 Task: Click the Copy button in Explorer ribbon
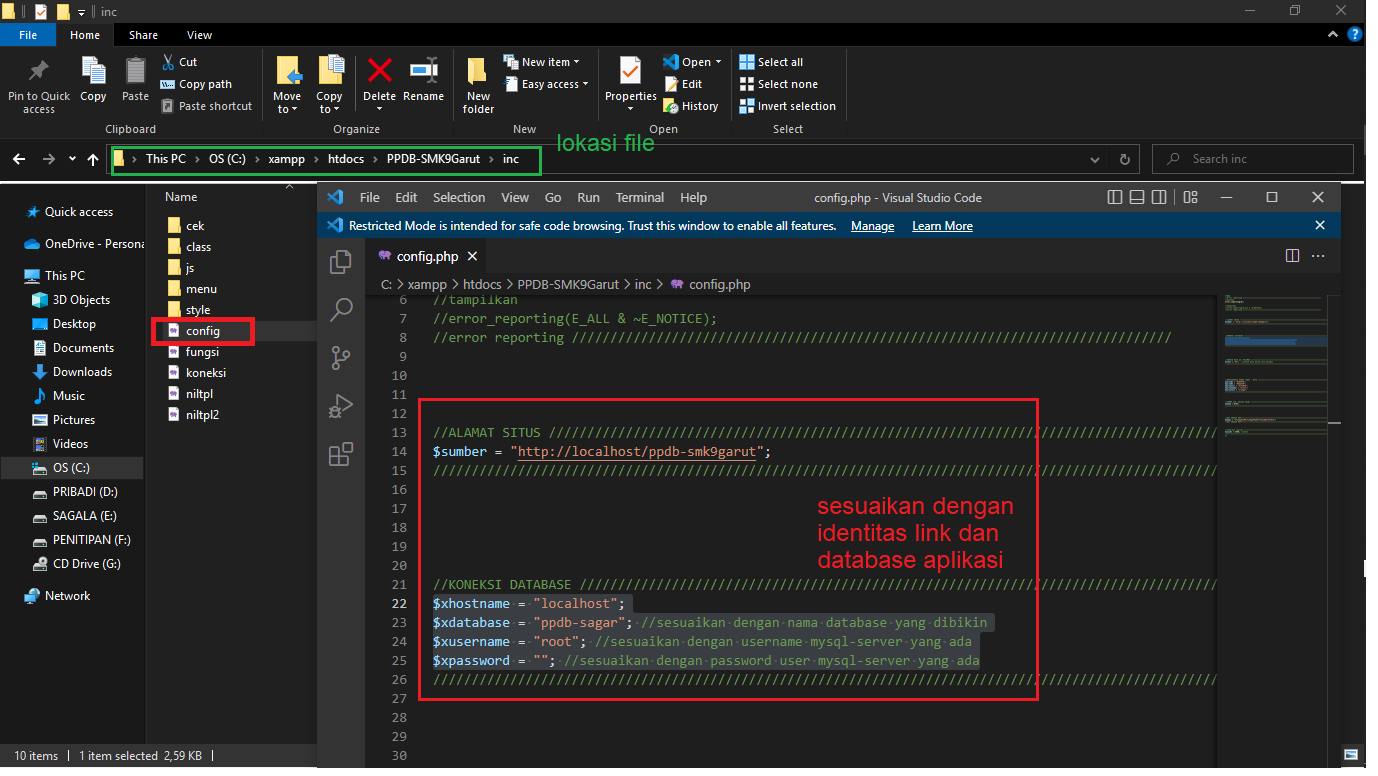93,80
